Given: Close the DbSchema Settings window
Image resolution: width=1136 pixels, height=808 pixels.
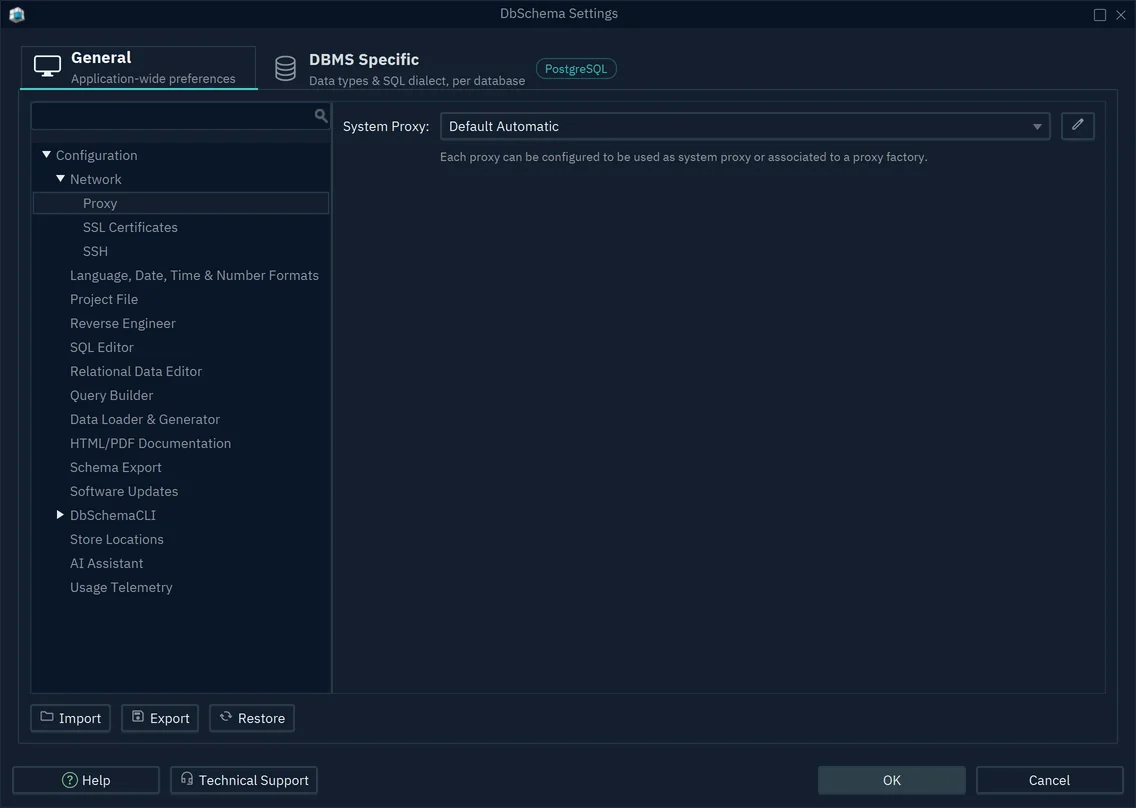Looking at the screenshot, I should tap(1121, 14).
